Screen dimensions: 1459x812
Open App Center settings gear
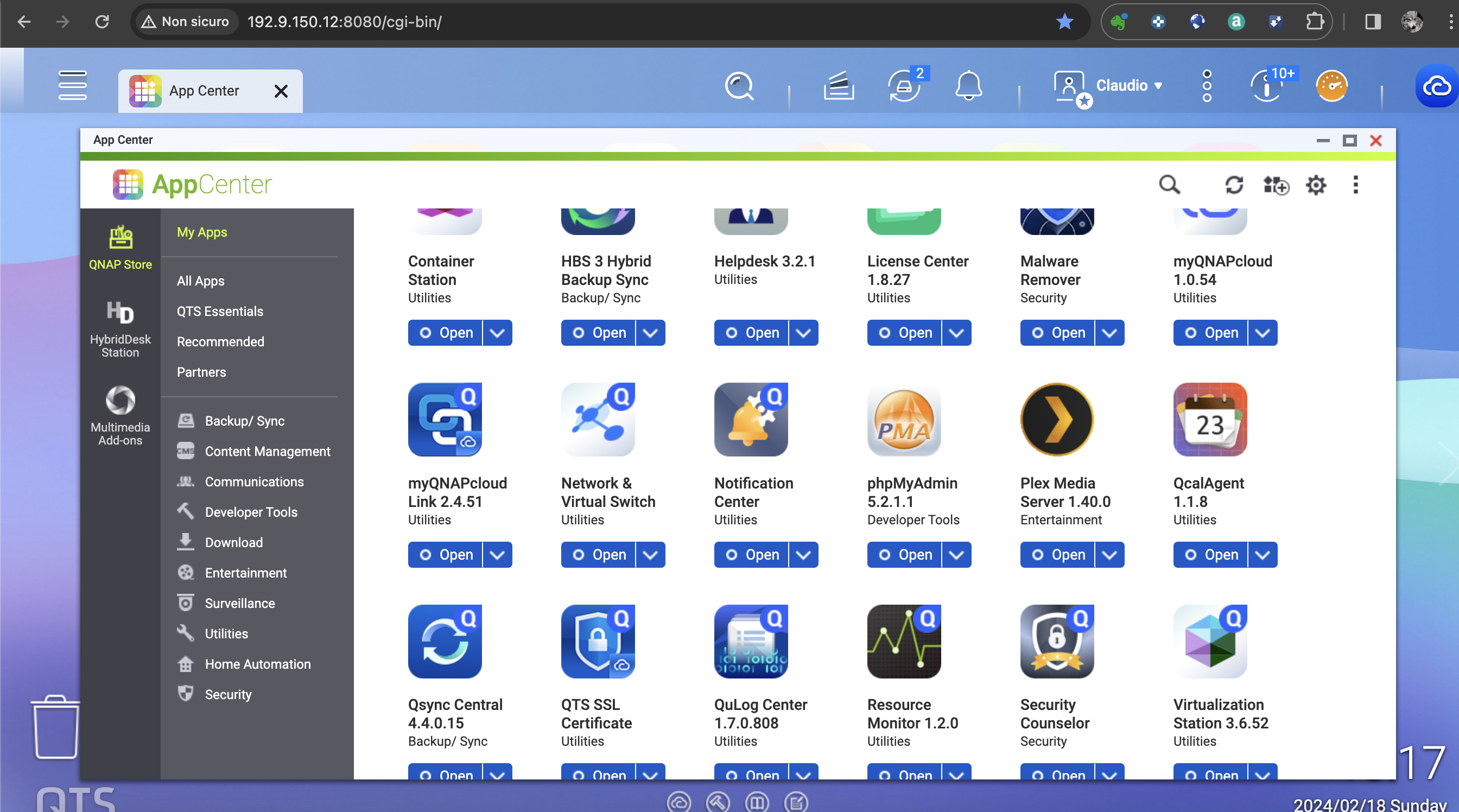click(x=1316, y=185)
